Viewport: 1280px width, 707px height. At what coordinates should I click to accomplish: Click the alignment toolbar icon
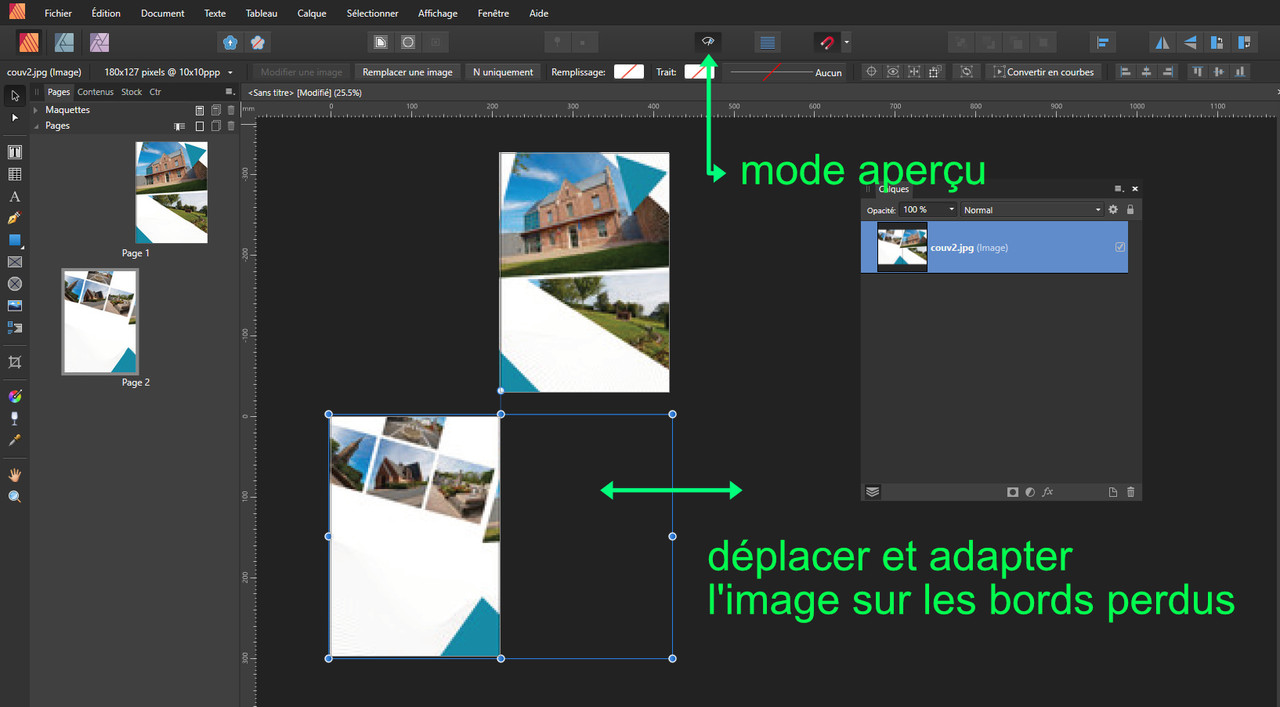point(1102,42)
